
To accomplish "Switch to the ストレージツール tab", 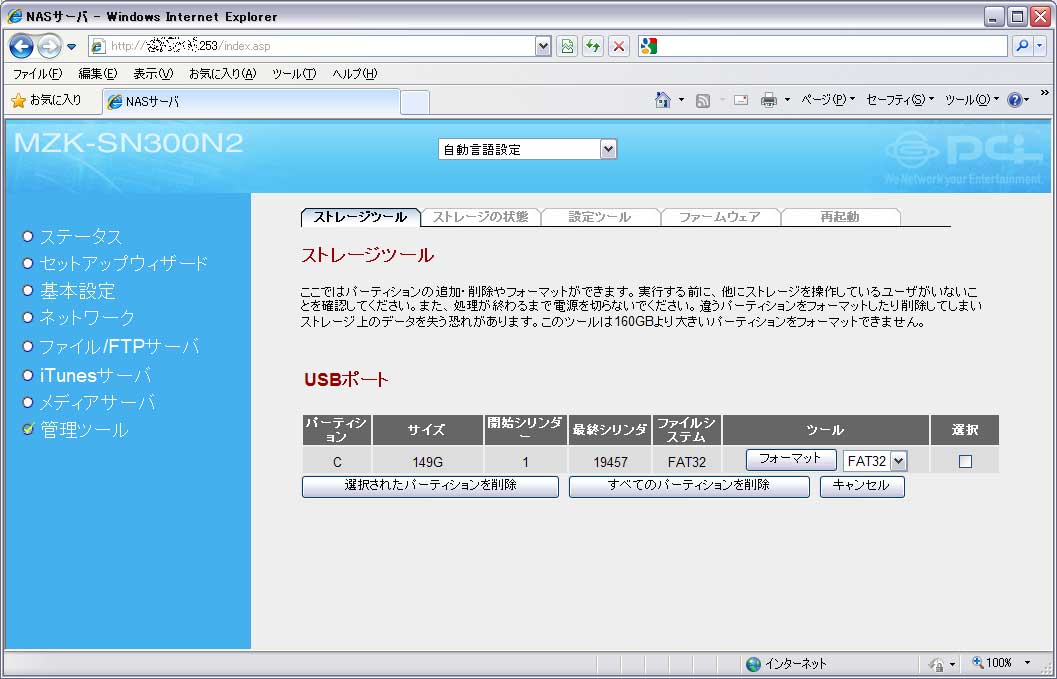I will [x=360, y=217].
